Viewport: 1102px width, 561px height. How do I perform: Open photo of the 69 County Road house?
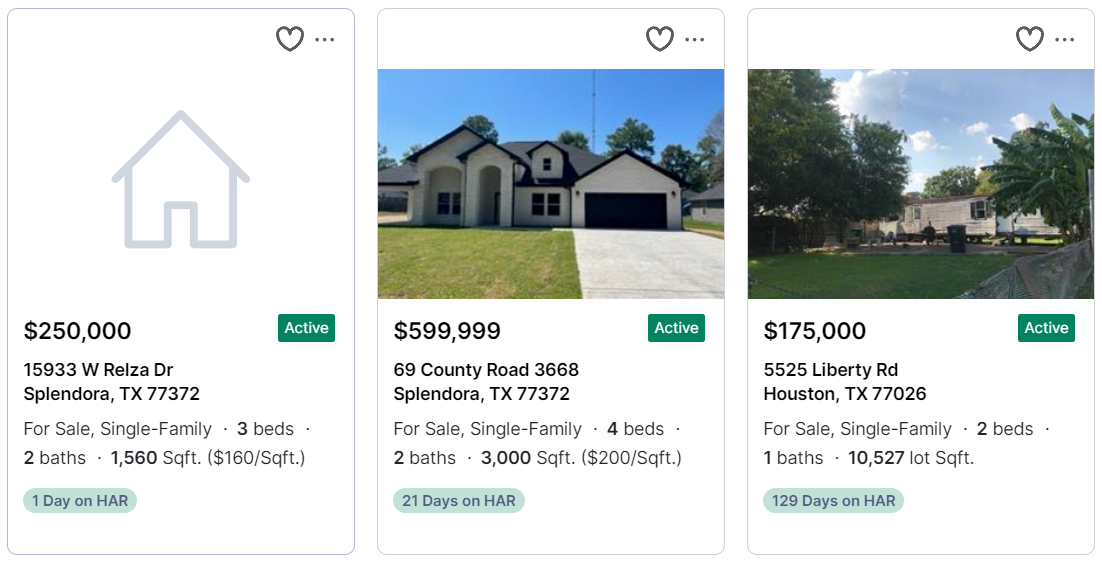(551, 183)
